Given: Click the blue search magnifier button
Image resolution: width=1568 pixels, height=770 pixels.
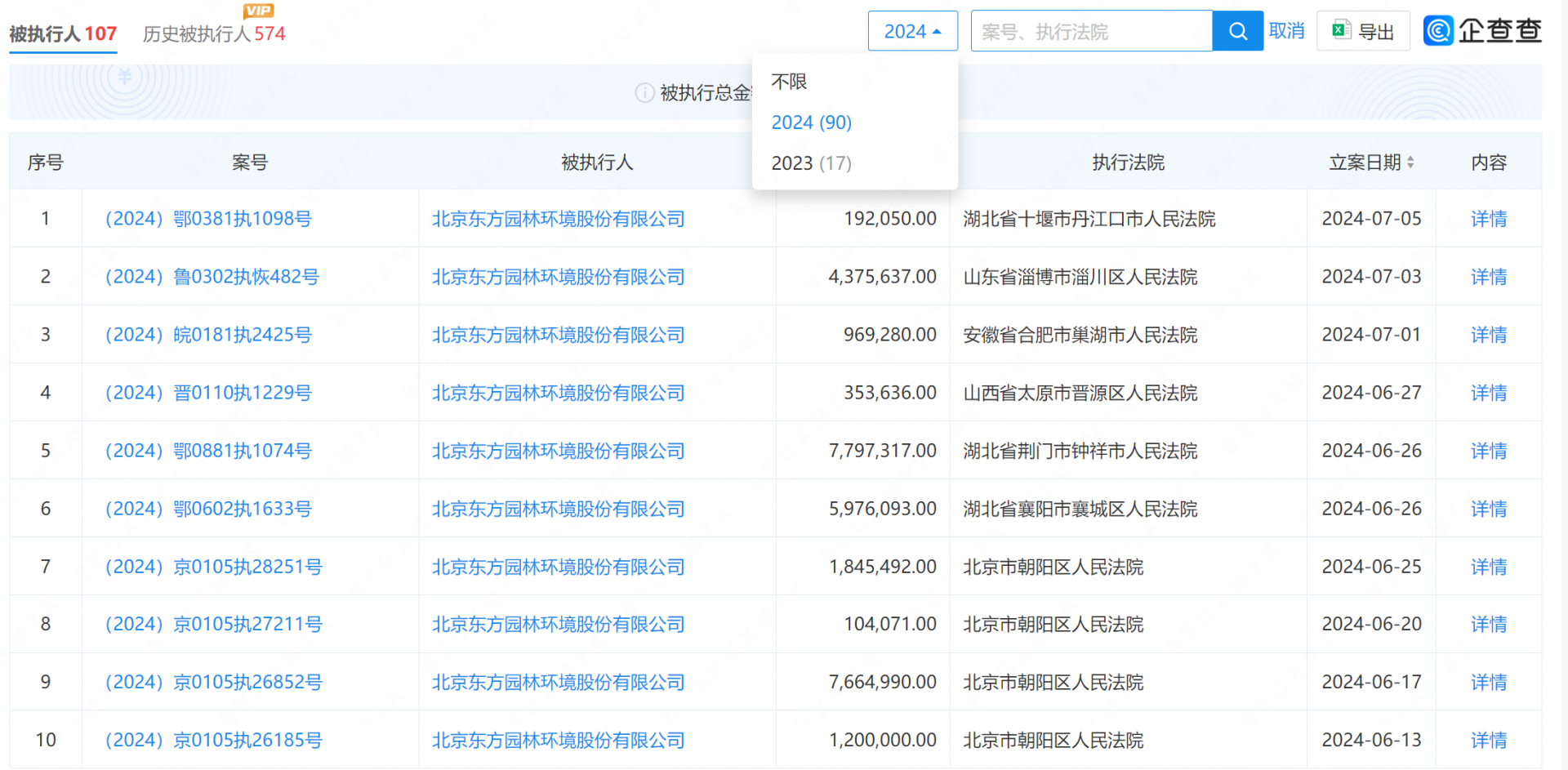Looking at the screenshot, I should point(1237,31).
